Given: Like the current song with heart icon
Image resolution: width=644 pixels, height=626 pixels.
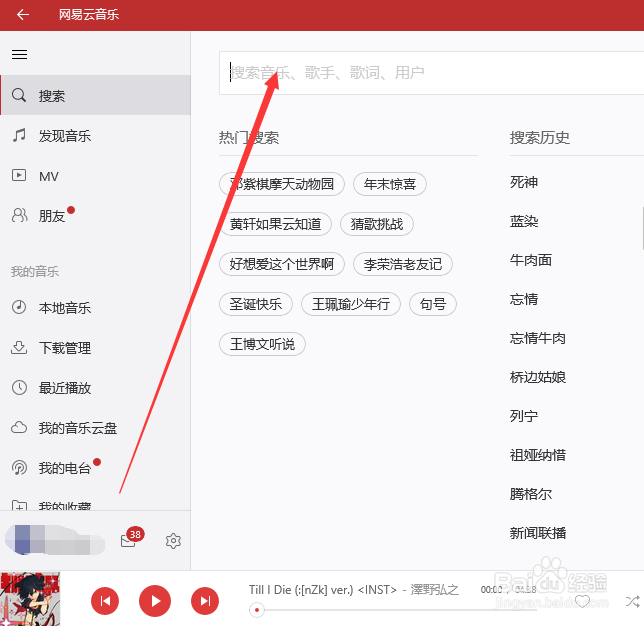Looking at the screenshot, I should coord(582,602).
